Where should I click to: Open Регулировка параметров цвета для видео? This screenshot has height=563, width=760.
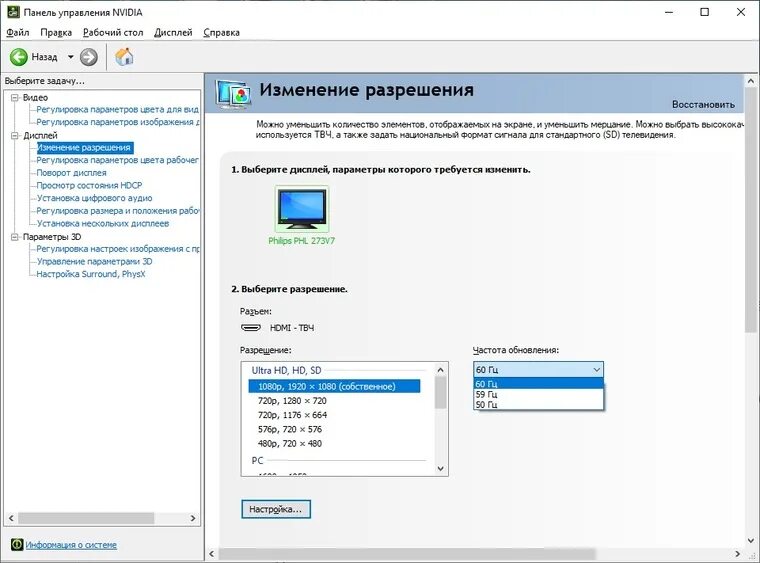click(x=117, y=109)
